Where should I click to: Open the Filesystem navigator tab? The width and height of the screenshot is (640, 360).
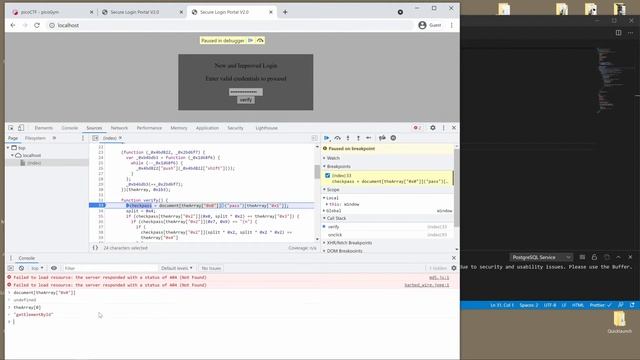(x=35, y=138)
